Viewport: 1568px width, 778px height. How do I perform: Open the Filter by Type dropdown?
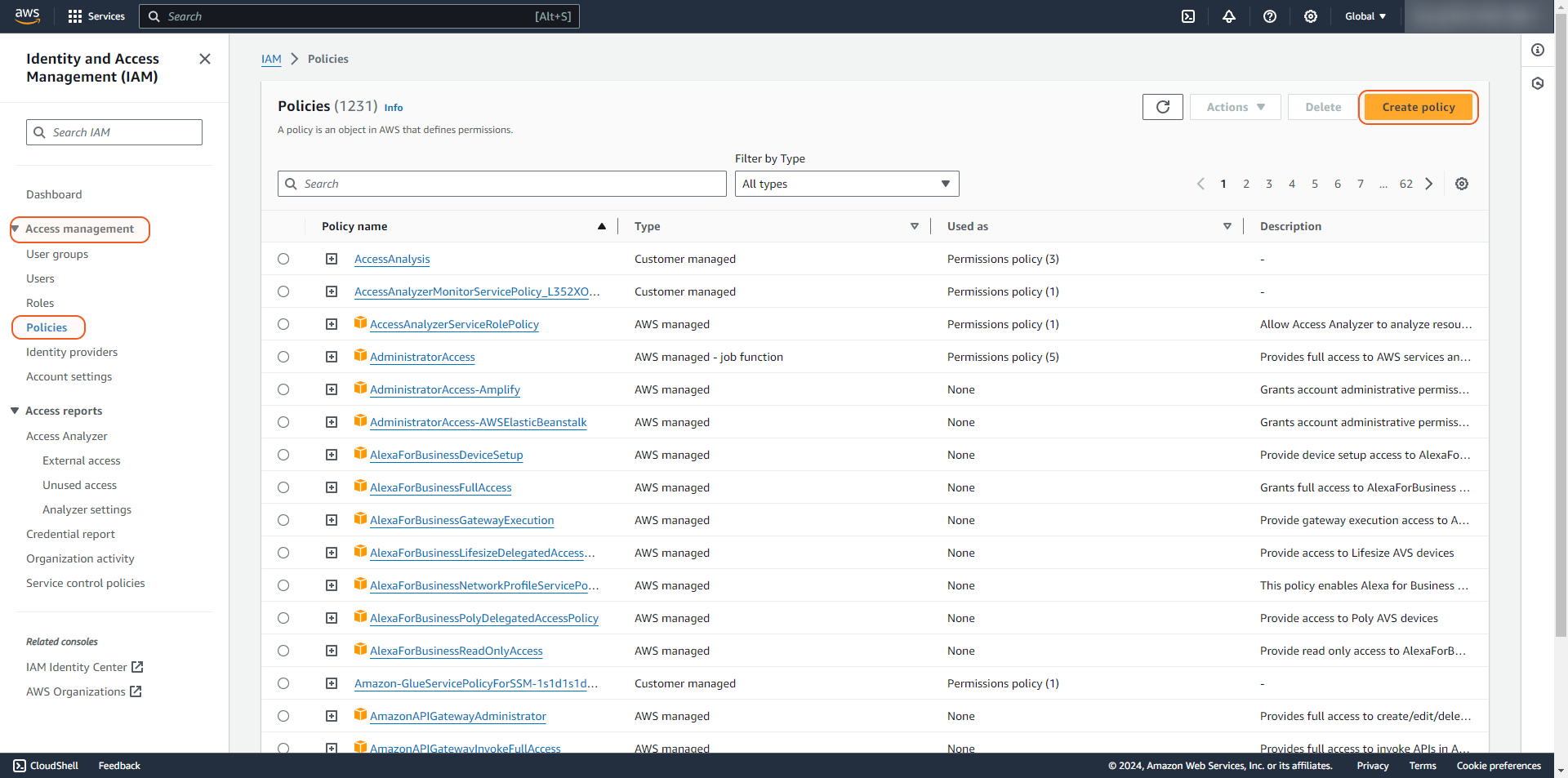pyautogui.click(x=846, y=184)
